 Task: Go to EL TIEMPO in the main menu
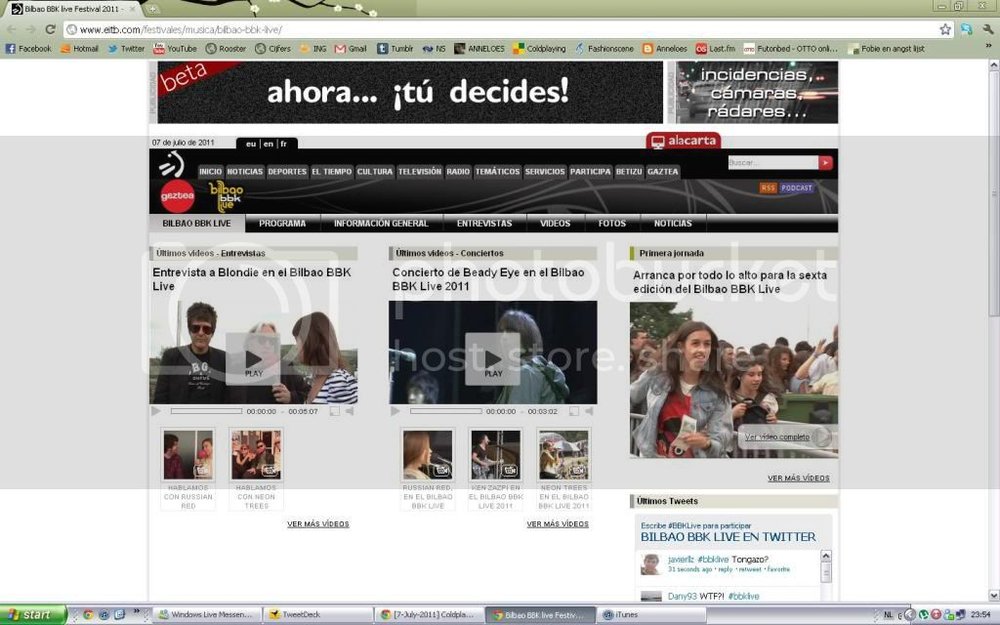coord(332,172)
